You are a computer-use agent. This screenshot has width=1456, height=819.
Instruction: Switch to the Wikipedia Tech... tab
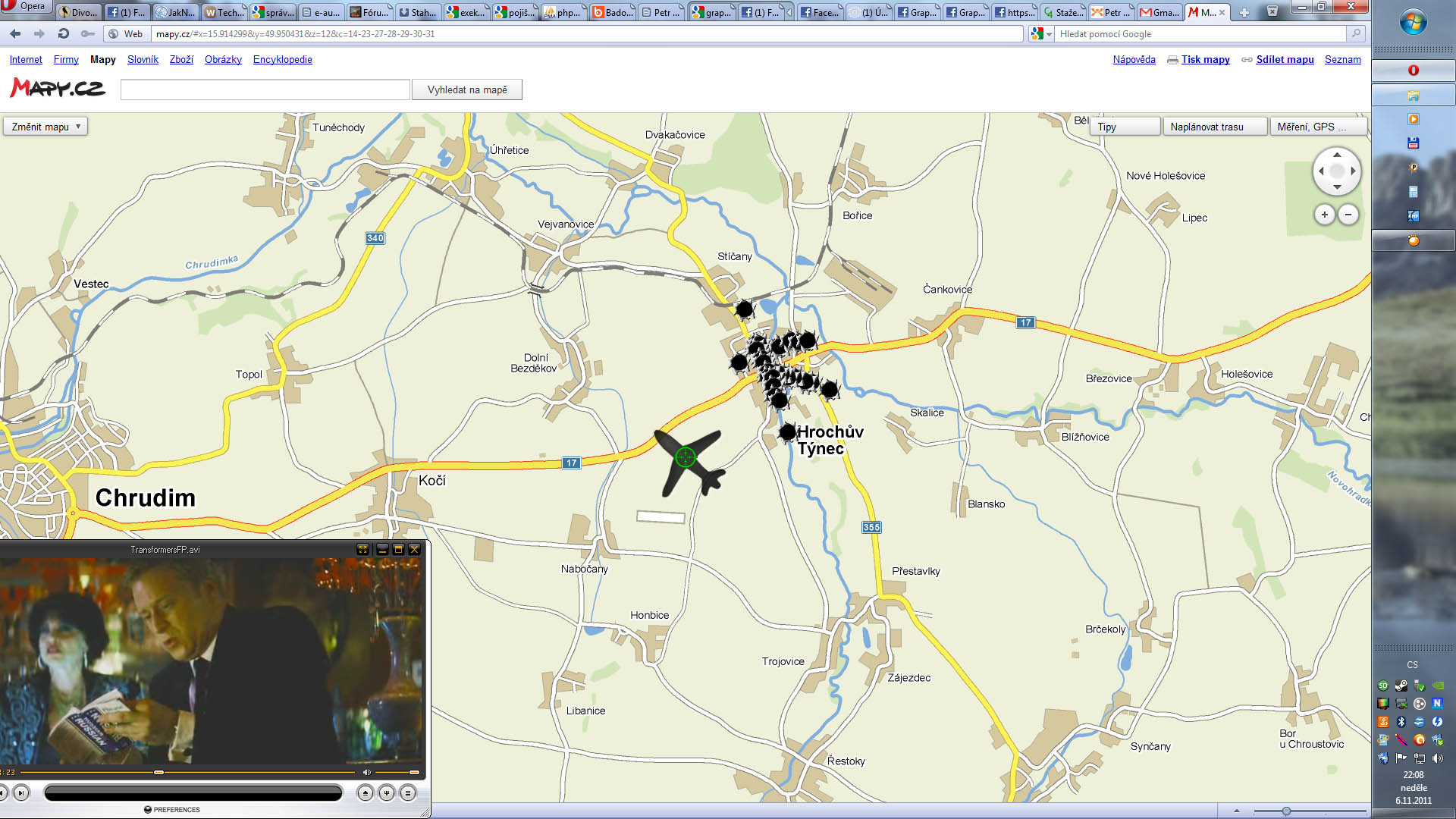point(224,12)
